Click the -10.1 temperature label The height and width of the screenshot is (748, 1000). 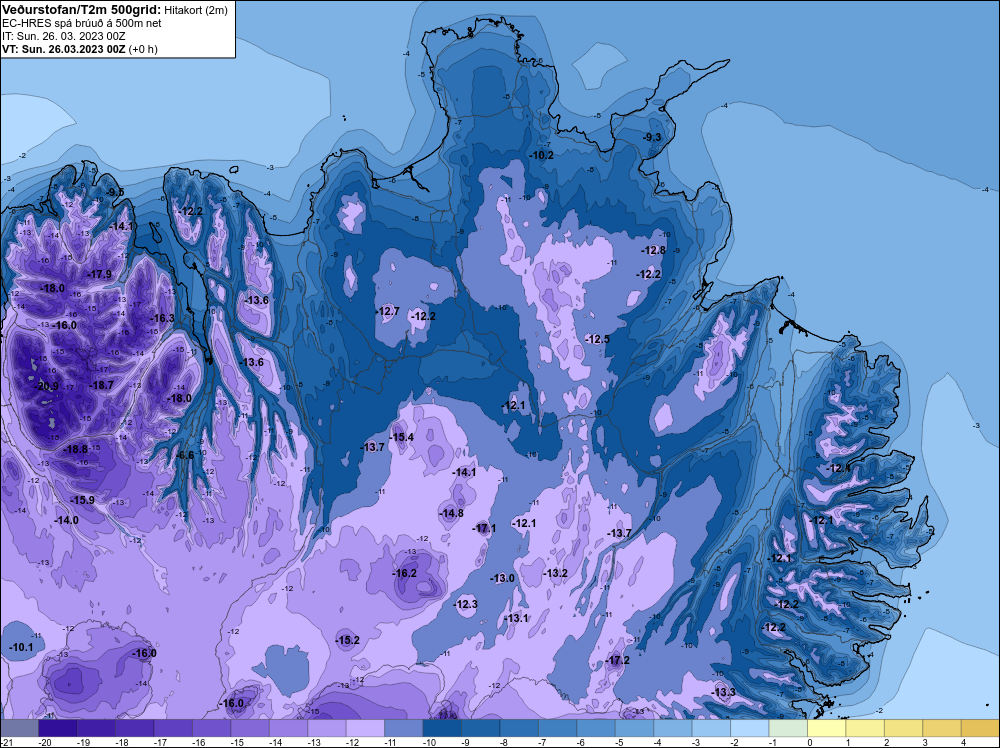[21, 647]
